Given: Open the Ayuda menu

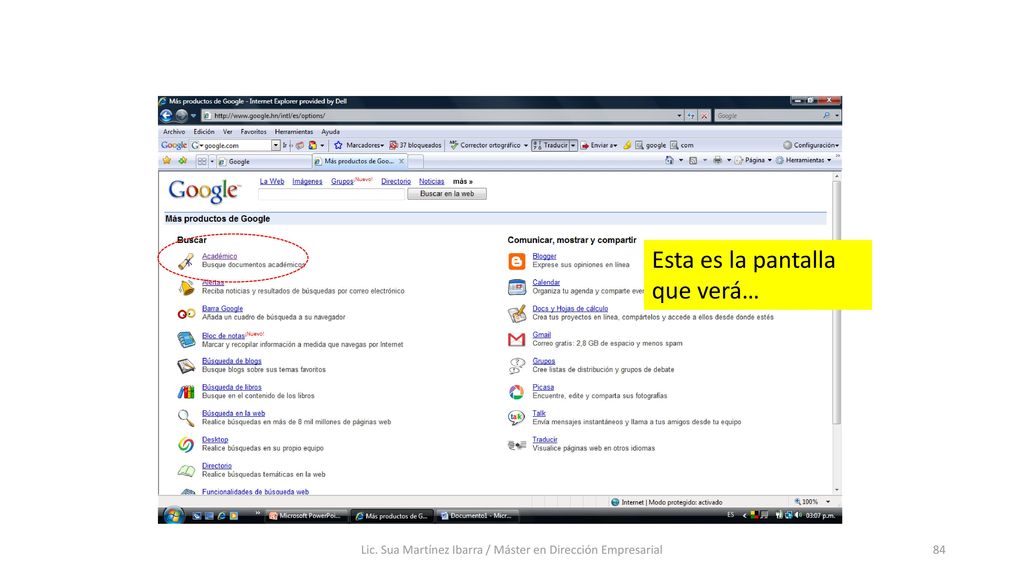Looking at the screenshot, I should [x=330, y=132].
